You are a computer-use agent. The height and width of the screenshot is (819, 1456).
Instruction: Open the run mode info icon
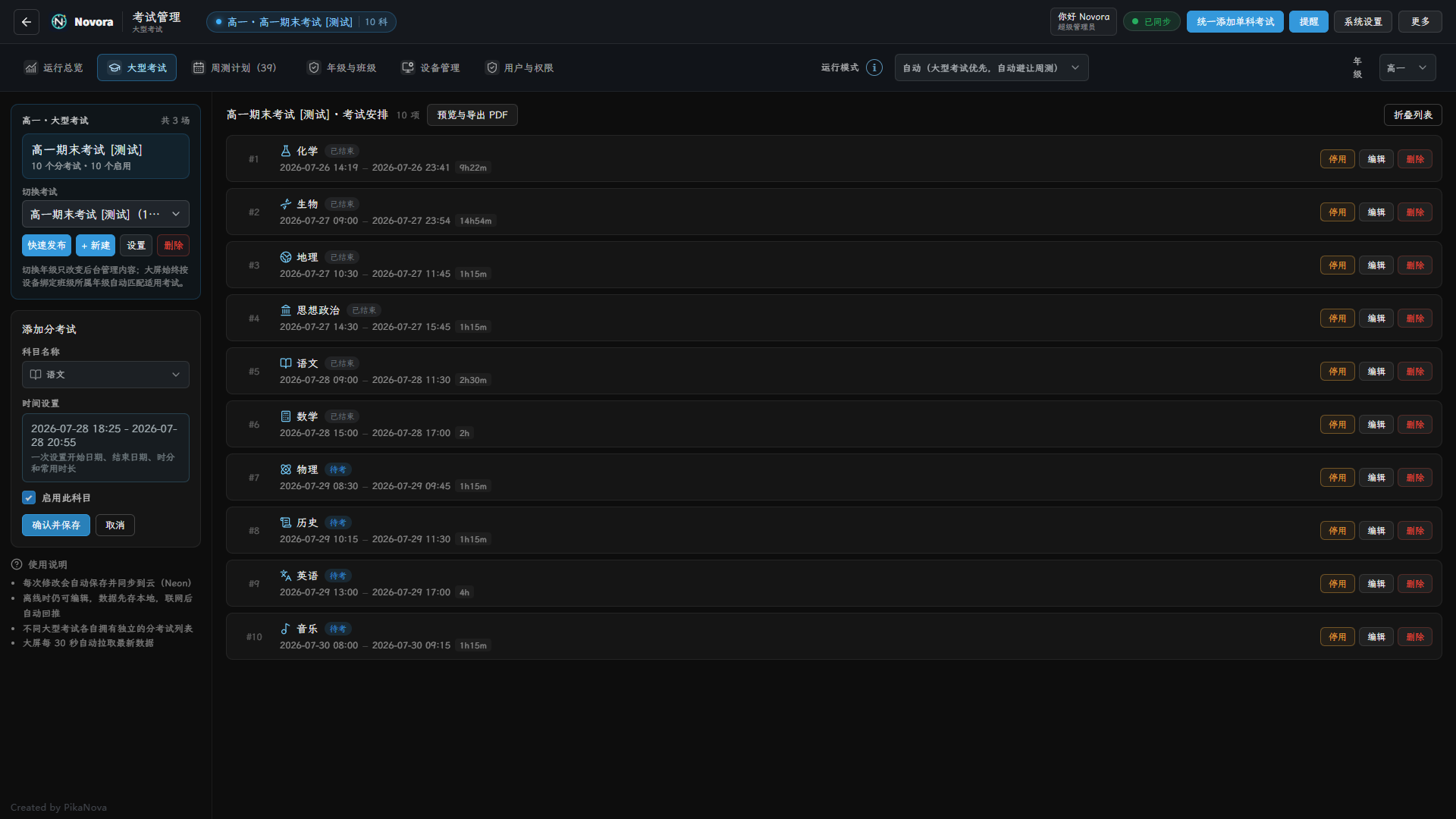pyautogui.click(x=874, y=67)
